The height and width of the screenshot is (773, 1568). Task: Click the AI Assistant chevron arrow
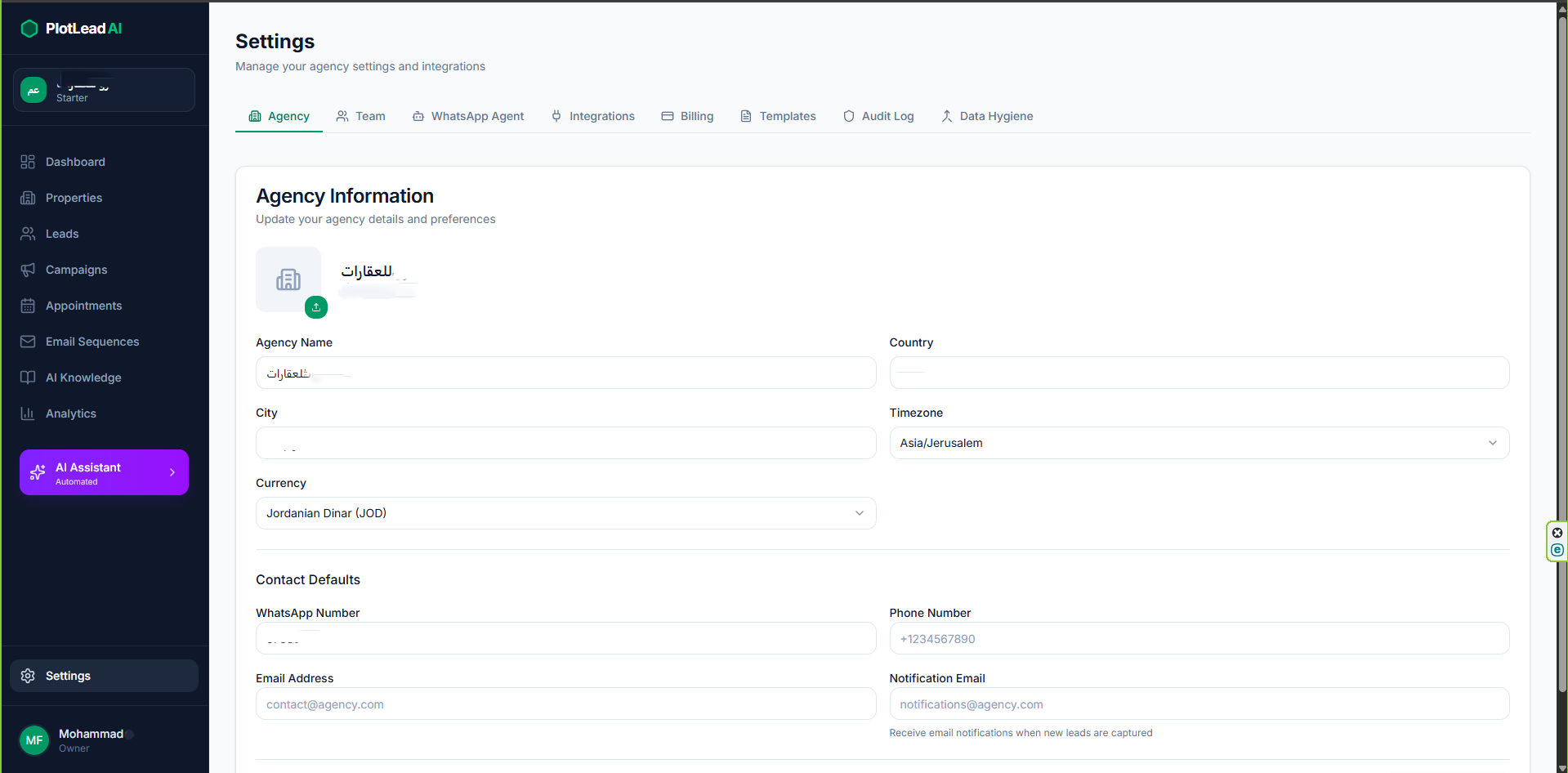coord(172,472)
